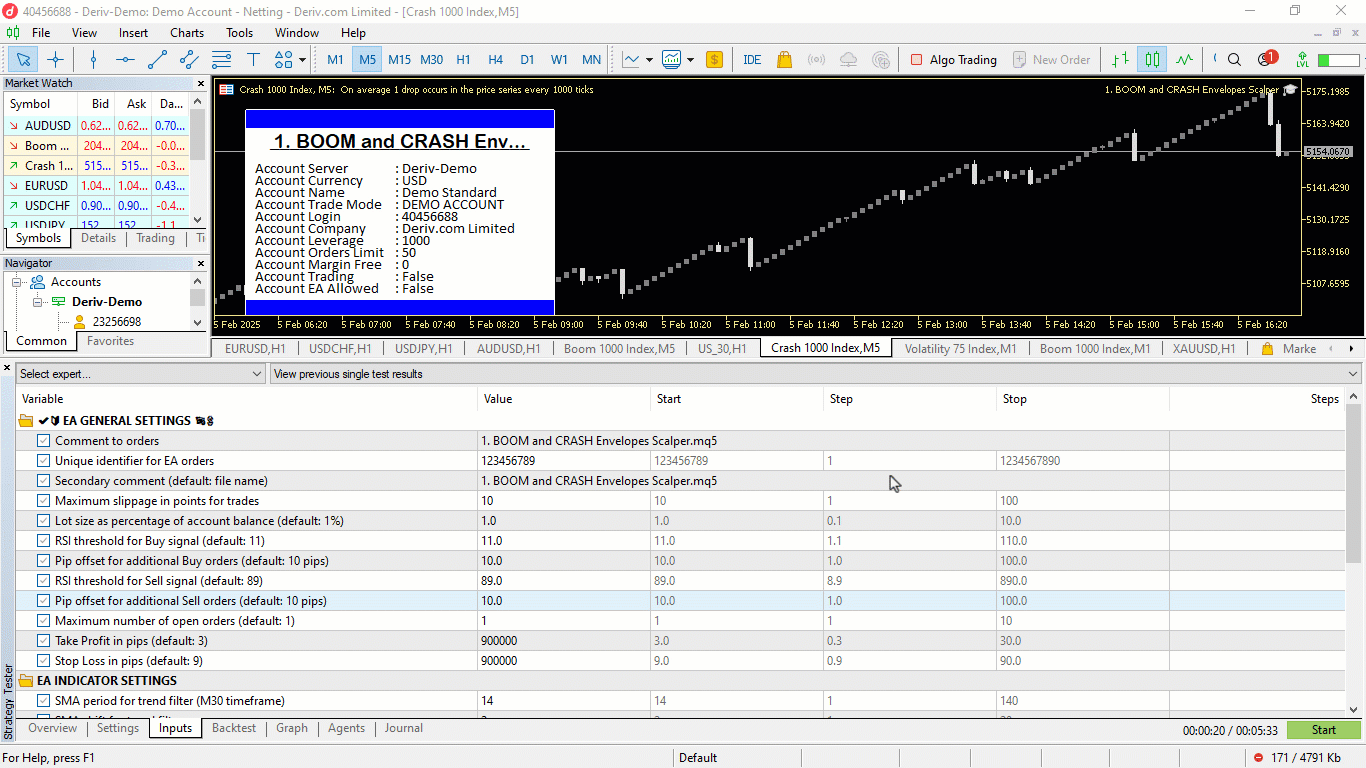Open the Tools menu

click(239, 32)
